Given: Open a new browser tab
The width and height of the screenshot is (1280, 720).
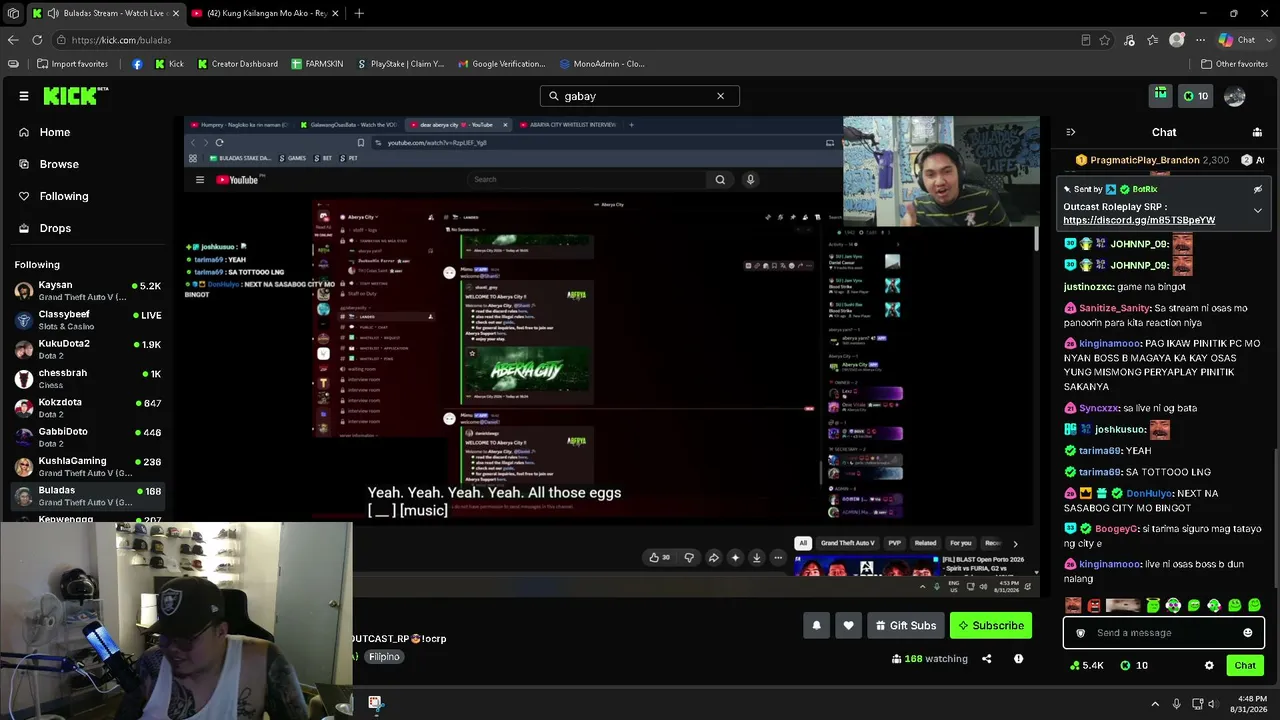Looking at the screenshot, I should 359,13.
